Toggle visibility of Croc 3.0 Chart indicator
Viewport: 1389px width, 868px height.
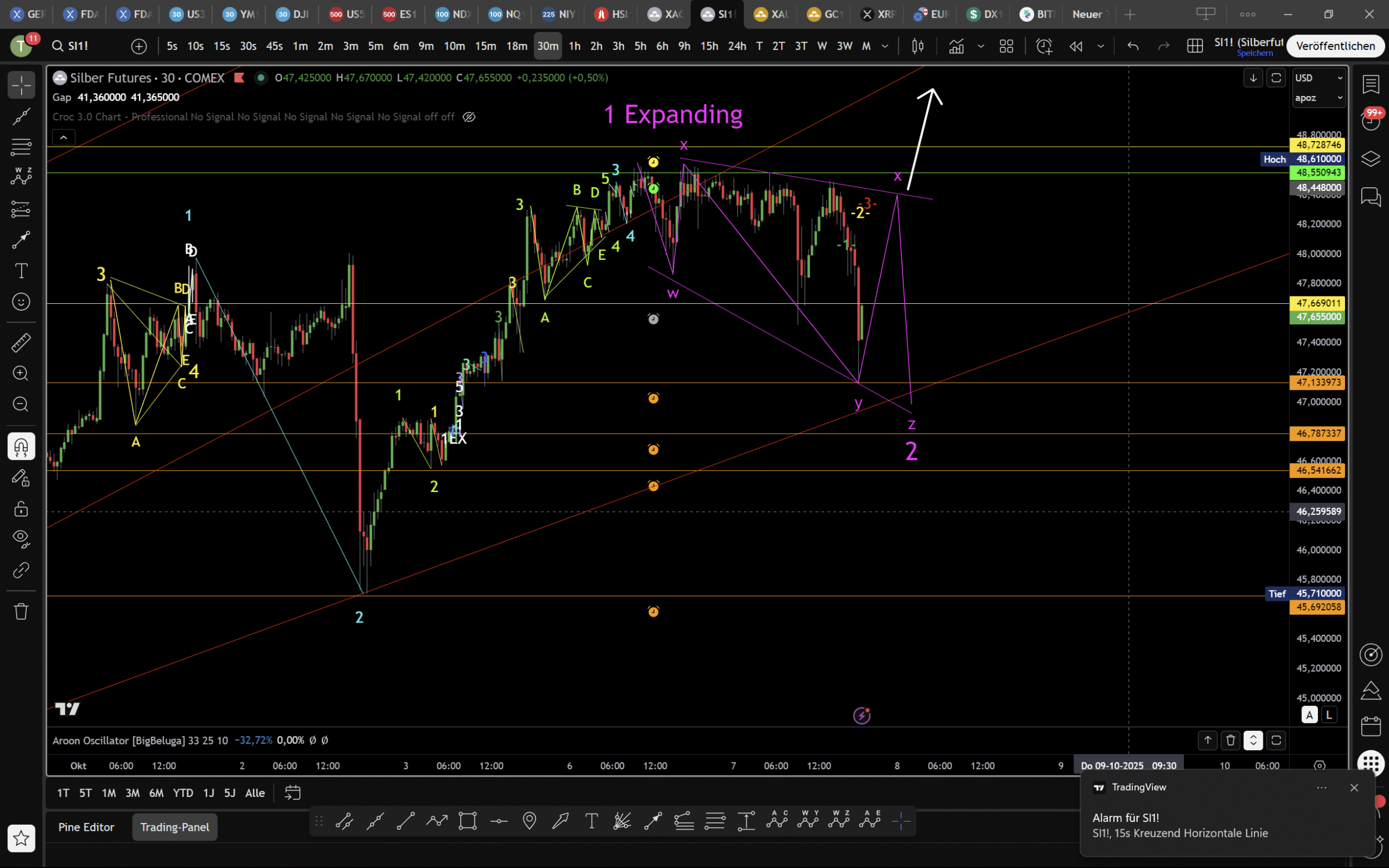coord(469,117)
